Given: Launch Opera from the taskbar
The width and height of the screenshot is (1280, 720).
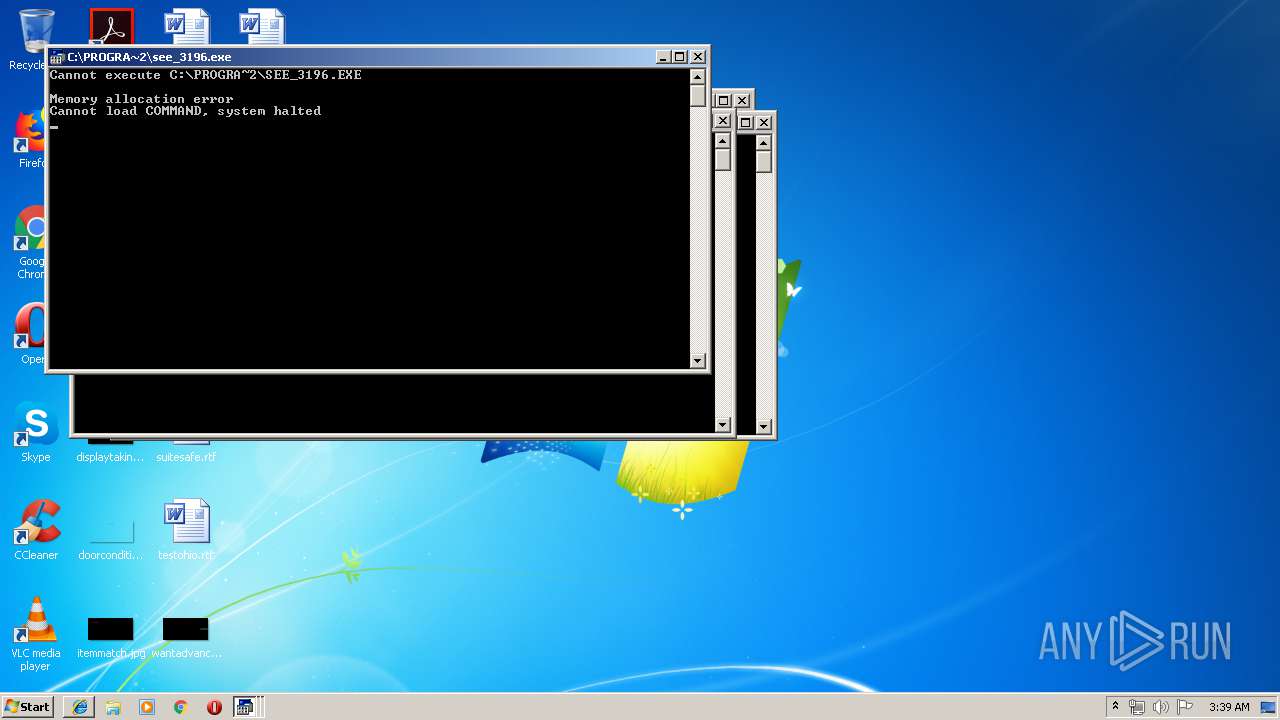Looking at the screenshot, I should pos(214,707).
